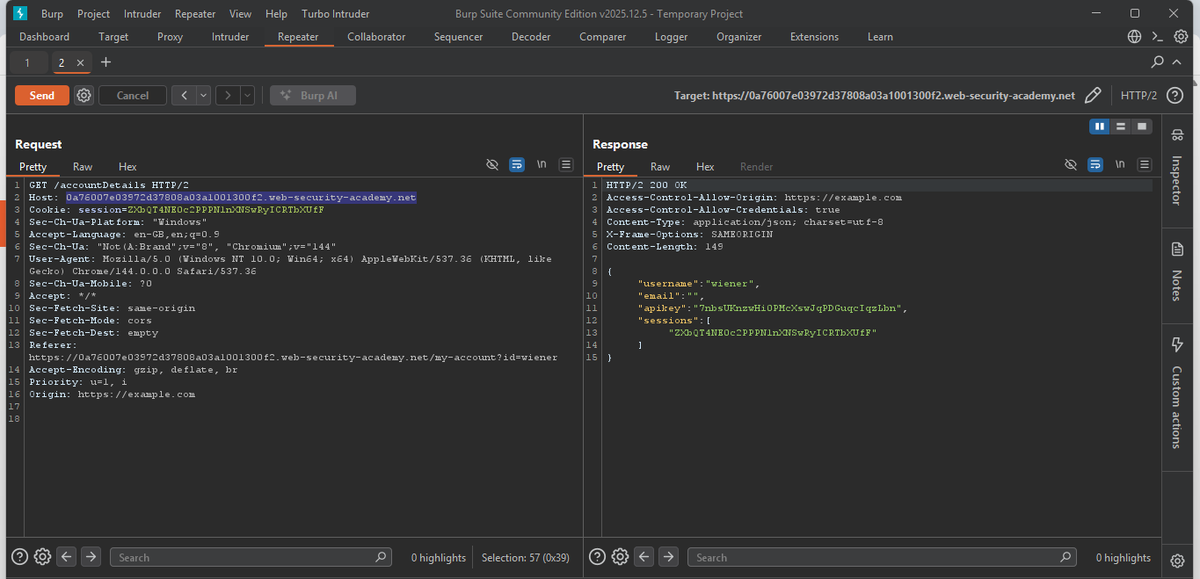Toggle line wrap in the Request editor
This screenshot has width=1200, height=579.
coord(517,165)
